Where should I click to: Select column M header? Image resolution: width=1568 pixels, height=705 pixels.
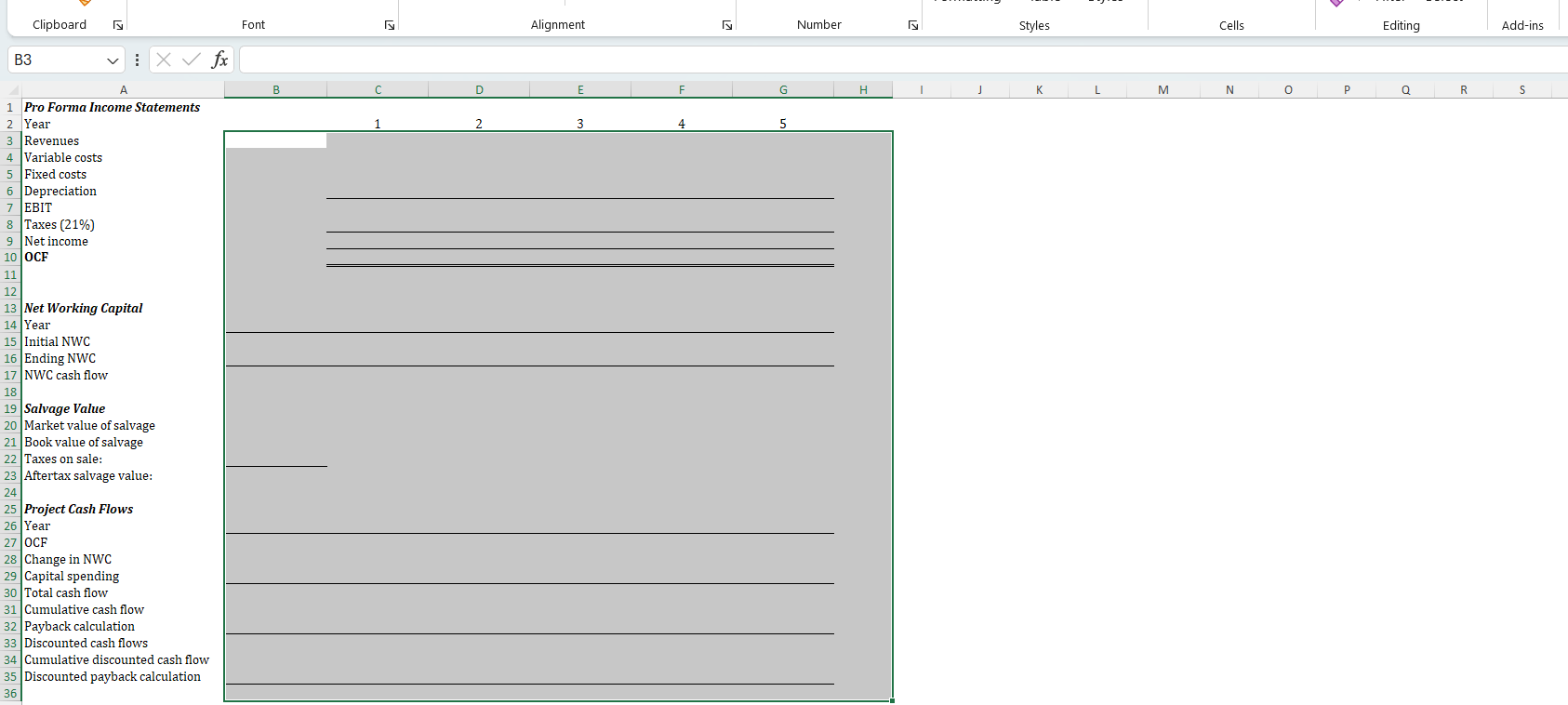1163,90
